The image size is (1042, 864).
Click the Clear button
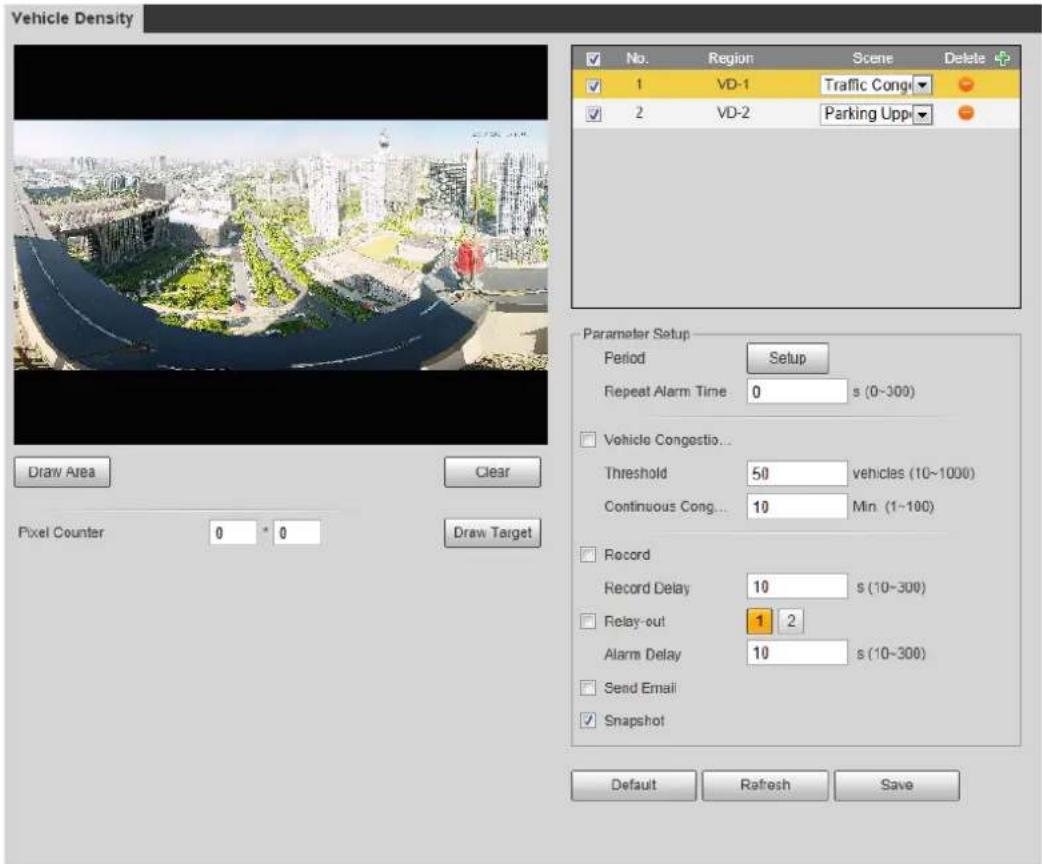pyautogui.click(x=492, y=472)
